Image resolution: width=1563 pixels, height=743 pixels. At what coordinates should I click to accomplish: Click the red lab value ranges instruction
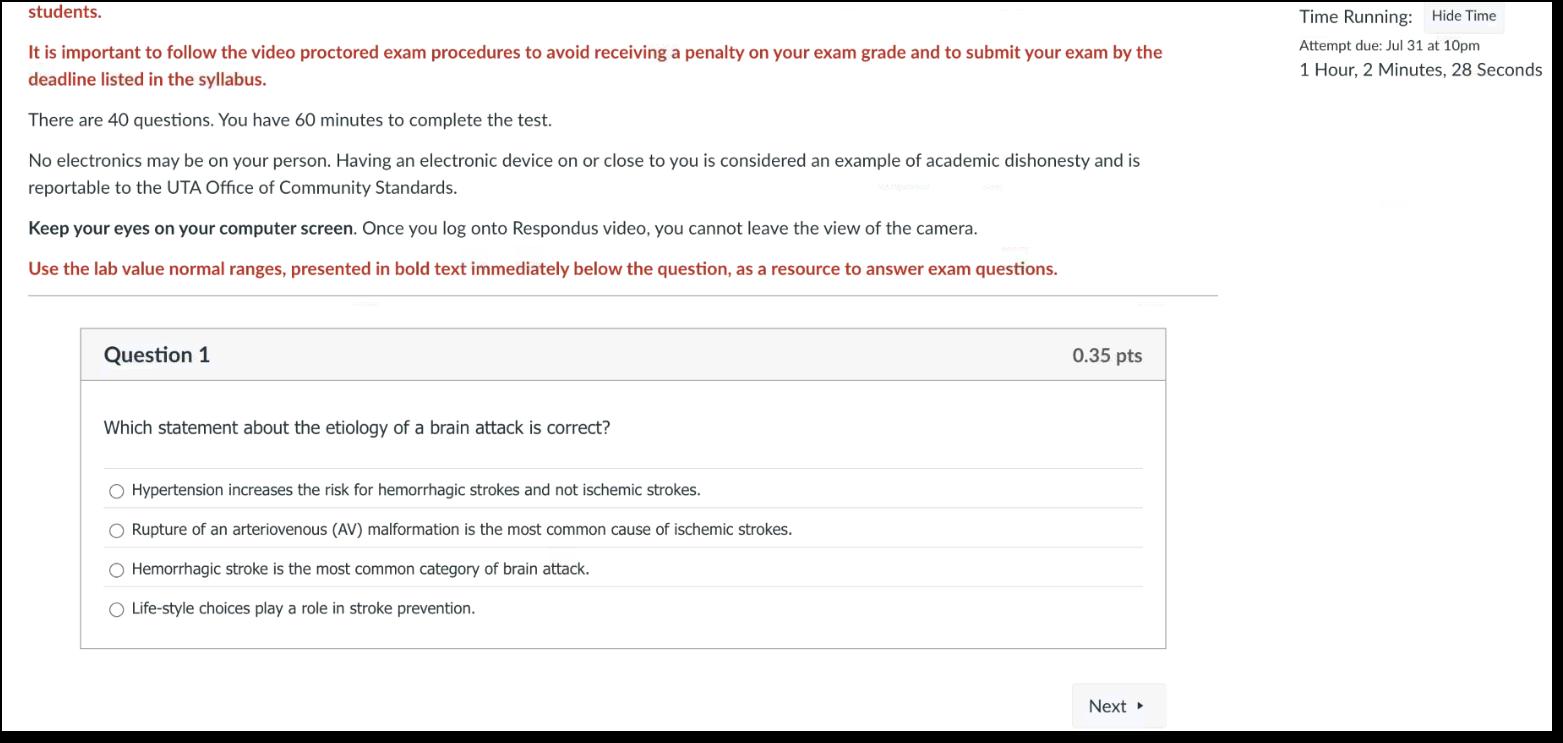(x=542, y=269)
